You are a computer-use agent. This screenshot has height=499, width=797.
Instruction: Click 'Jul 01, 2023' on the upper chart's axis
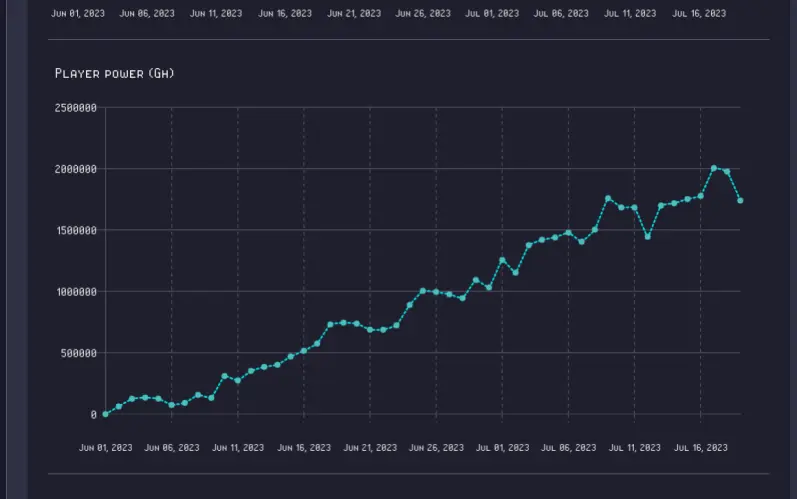pyautogui.click(x=492, y=13)
